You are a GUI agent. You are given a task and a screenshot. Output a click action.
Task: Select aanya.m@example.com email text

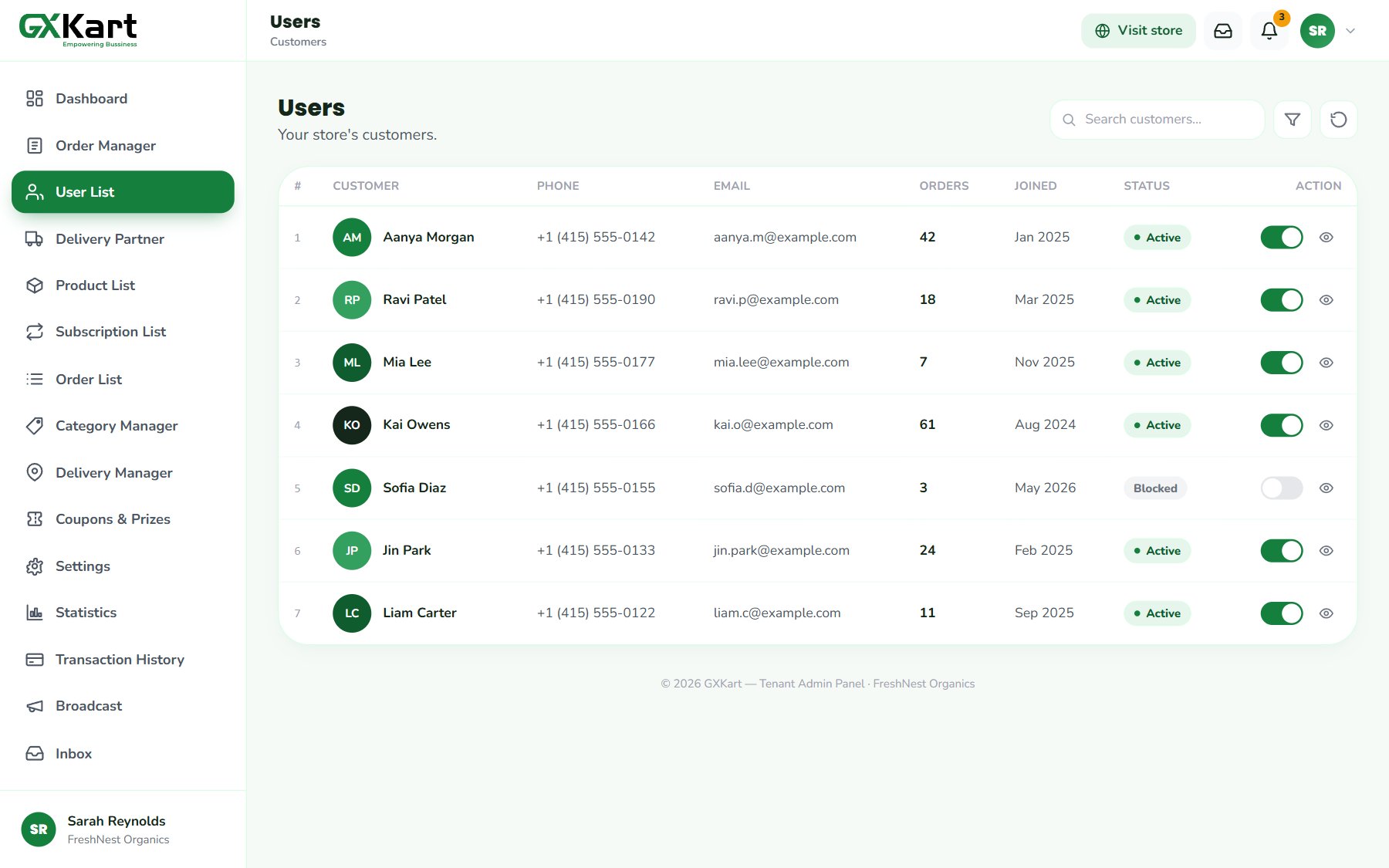coord(785,238)
